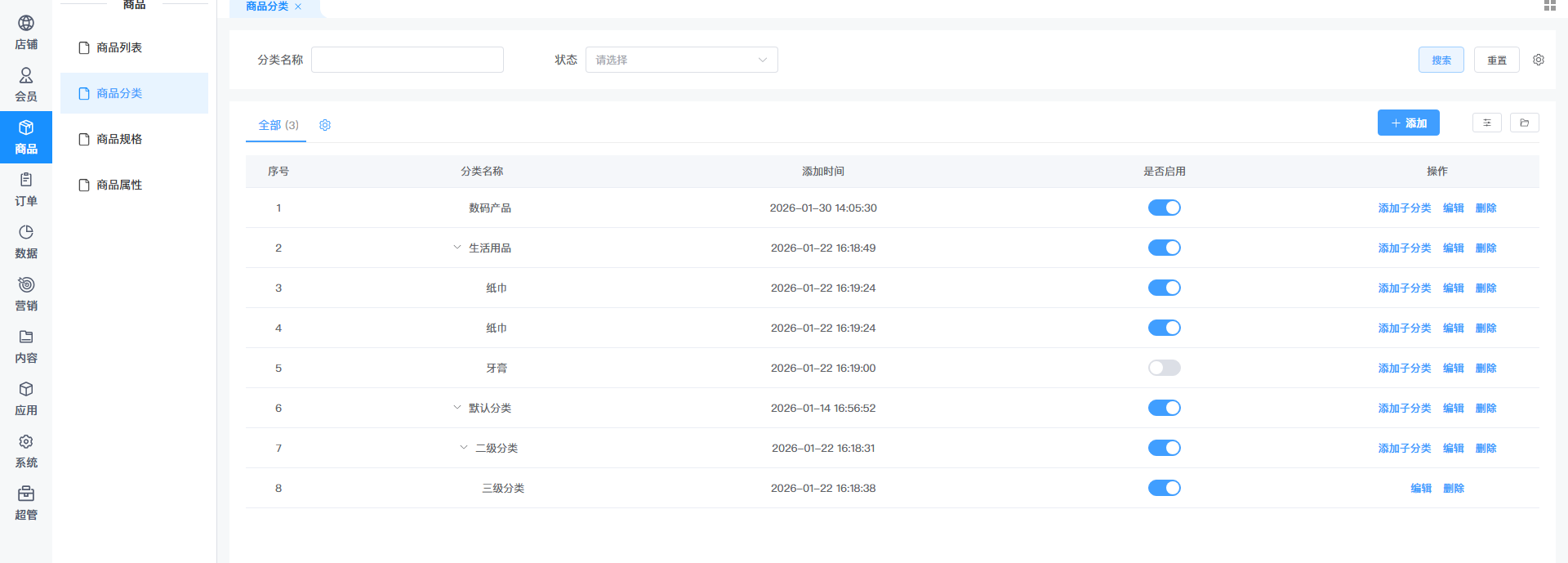
Task: Click 添加子分类 for 数码产品
Action: 1405,208
